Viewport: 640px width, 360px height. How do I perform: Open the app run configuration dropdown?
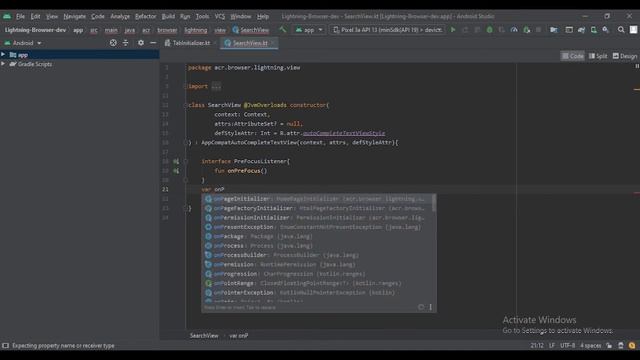309,30
